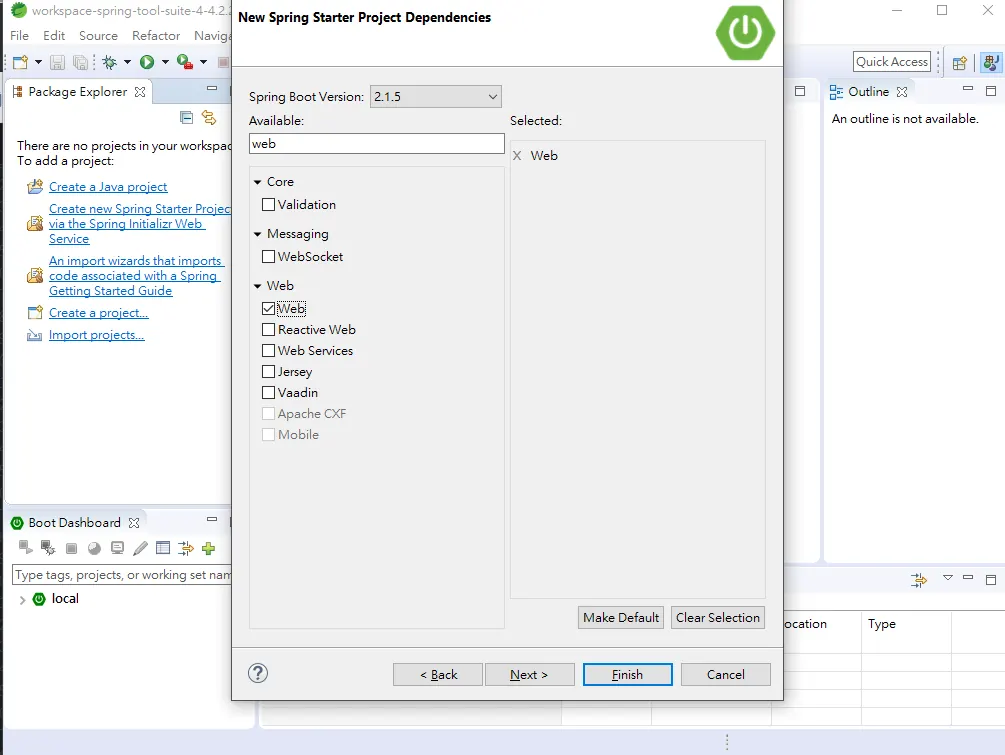This screenshot has width=1005, height=755.
Task: Remove Web dependency via the X icon
Action: [x=517, y=156]
